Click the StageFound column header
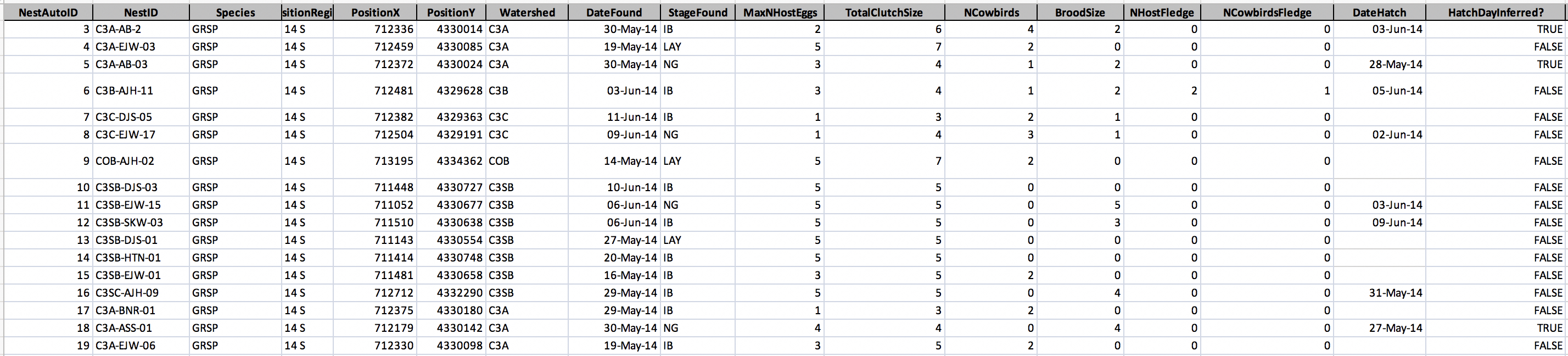 tap(697, 12)
